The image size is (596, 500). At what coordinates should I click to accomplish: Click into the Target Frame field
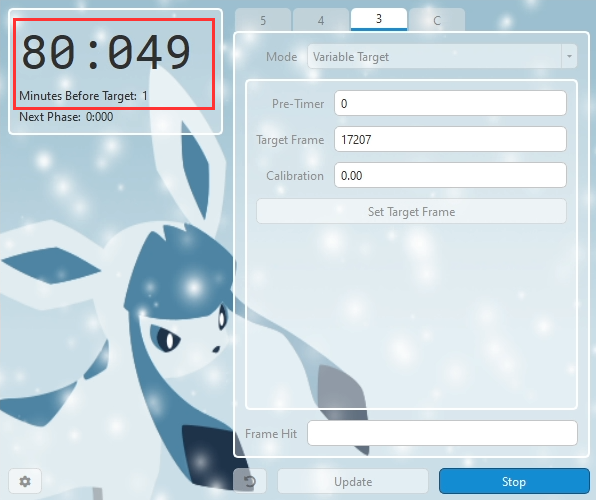[450, 139]
